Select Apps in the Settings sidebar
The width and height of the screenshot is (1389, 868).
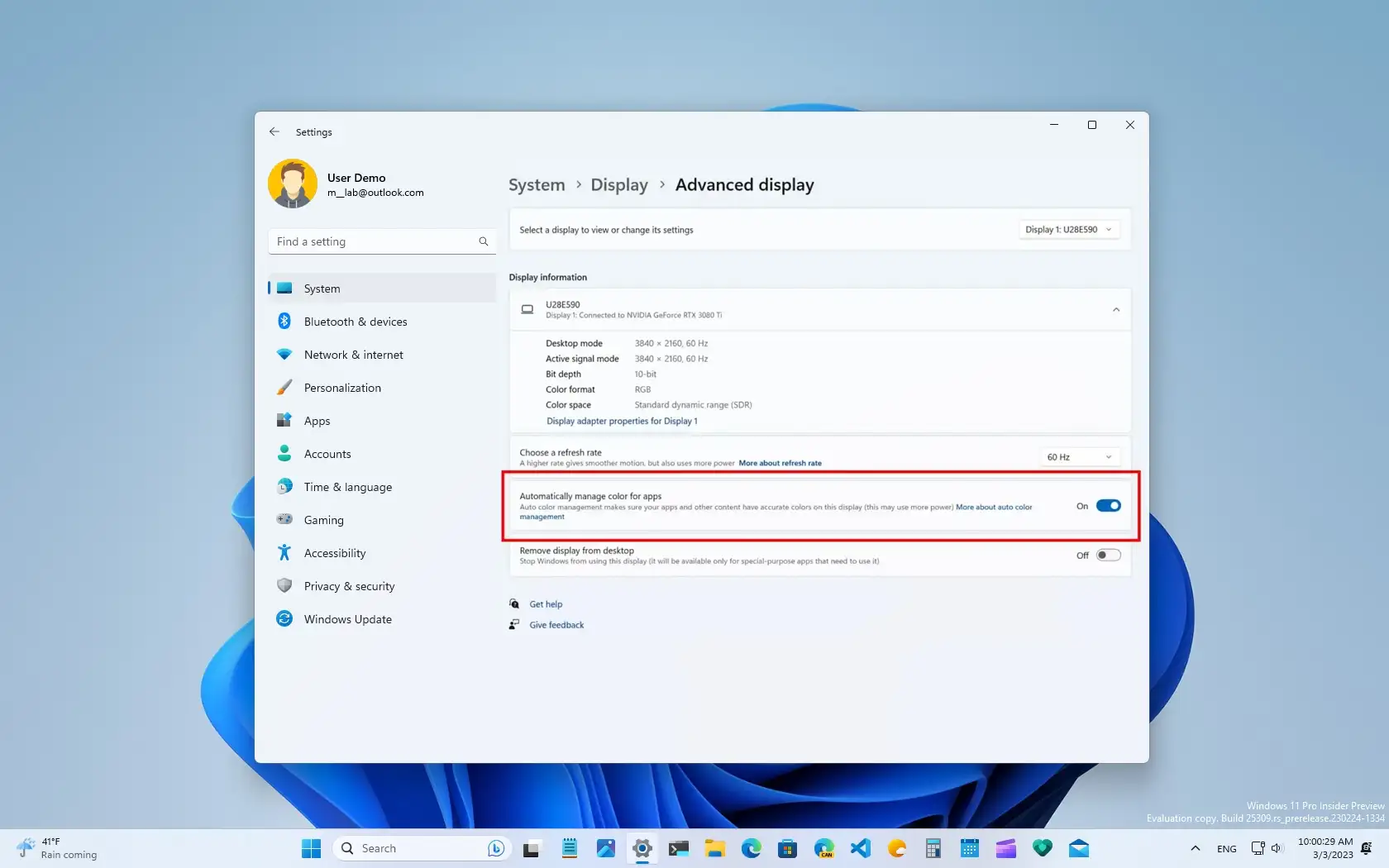pos(317,420)
